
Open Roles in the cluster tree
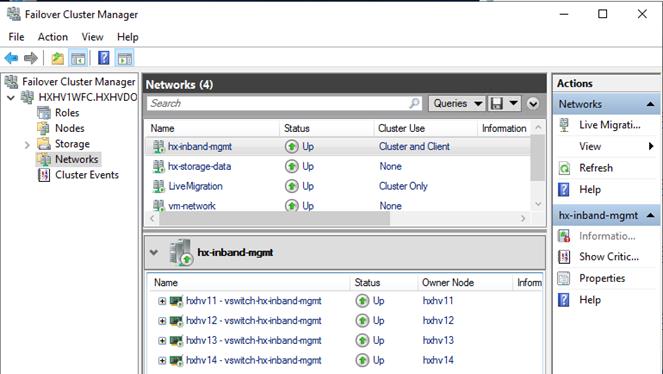coord(67,113)
